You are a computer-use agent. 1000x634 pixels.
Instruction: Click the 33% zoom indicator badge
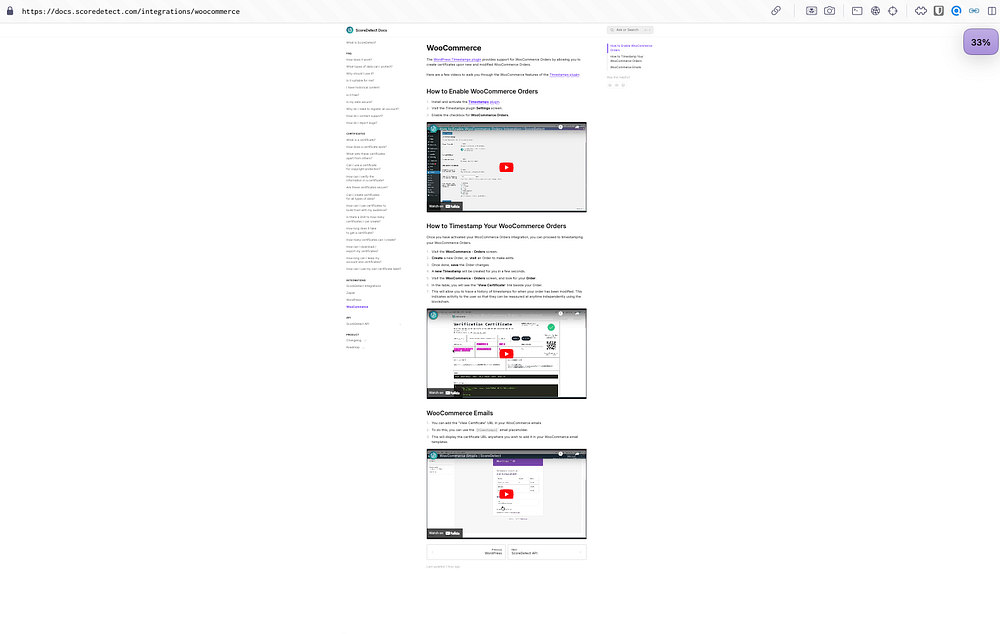[980, 42]
